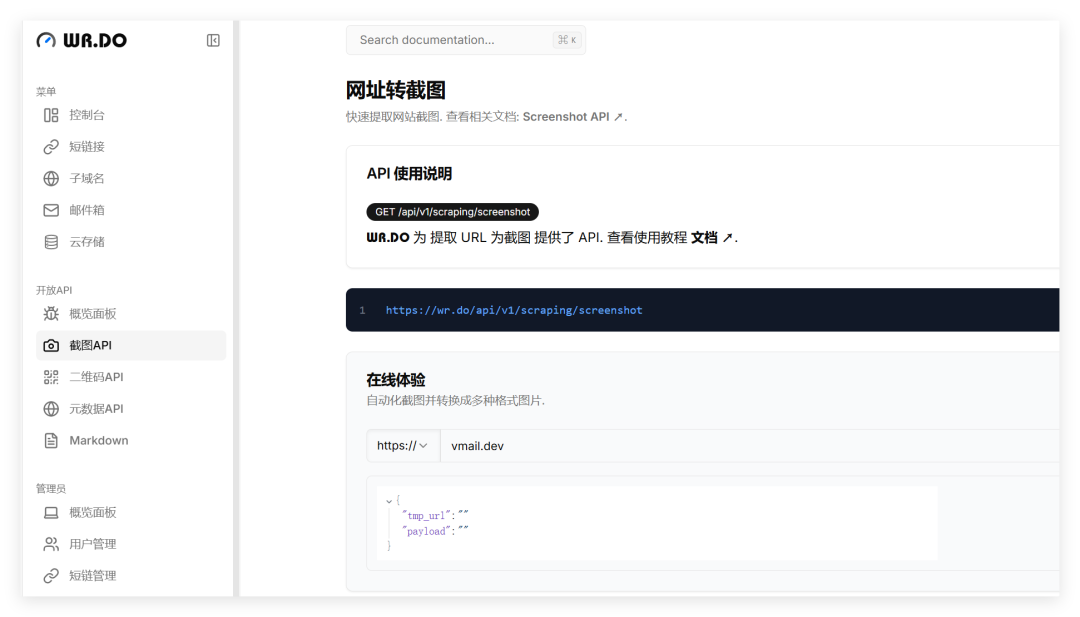Open 用户管理 admin page
The image size is (1080, 617).
click(131, 545)
